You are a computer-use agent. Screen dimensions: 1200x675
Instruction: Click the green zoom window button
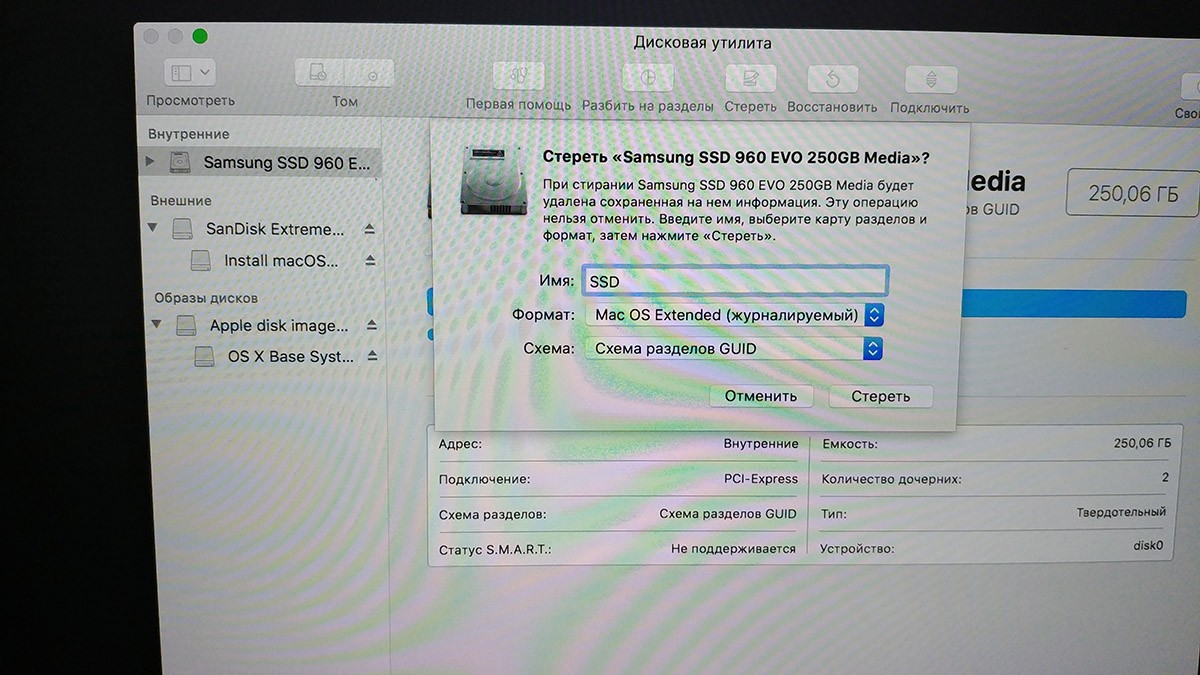pyautogui.click(x=200, y=37)
